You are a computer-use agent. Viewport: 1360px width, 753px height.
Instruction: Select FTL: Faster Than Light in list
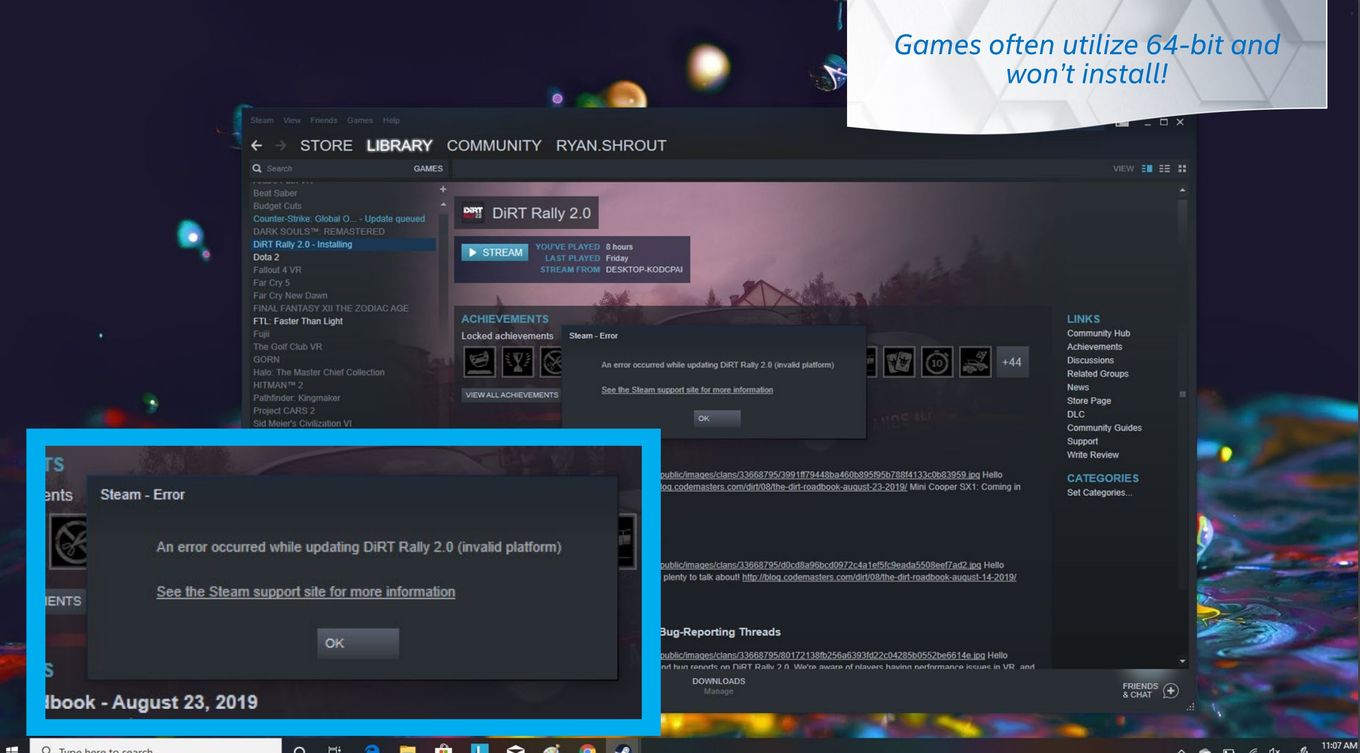(x=298, y=321)
